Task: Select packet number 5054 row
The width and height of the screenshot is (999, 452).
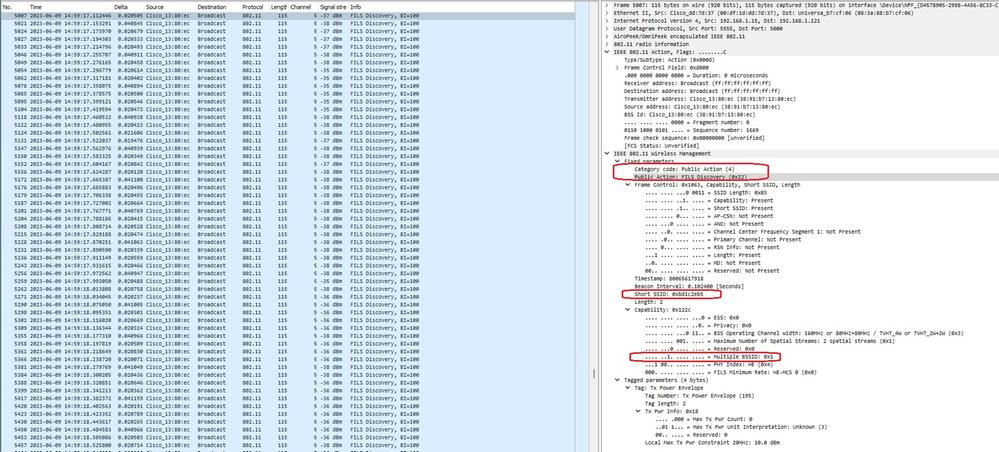Action: point(287,71)
